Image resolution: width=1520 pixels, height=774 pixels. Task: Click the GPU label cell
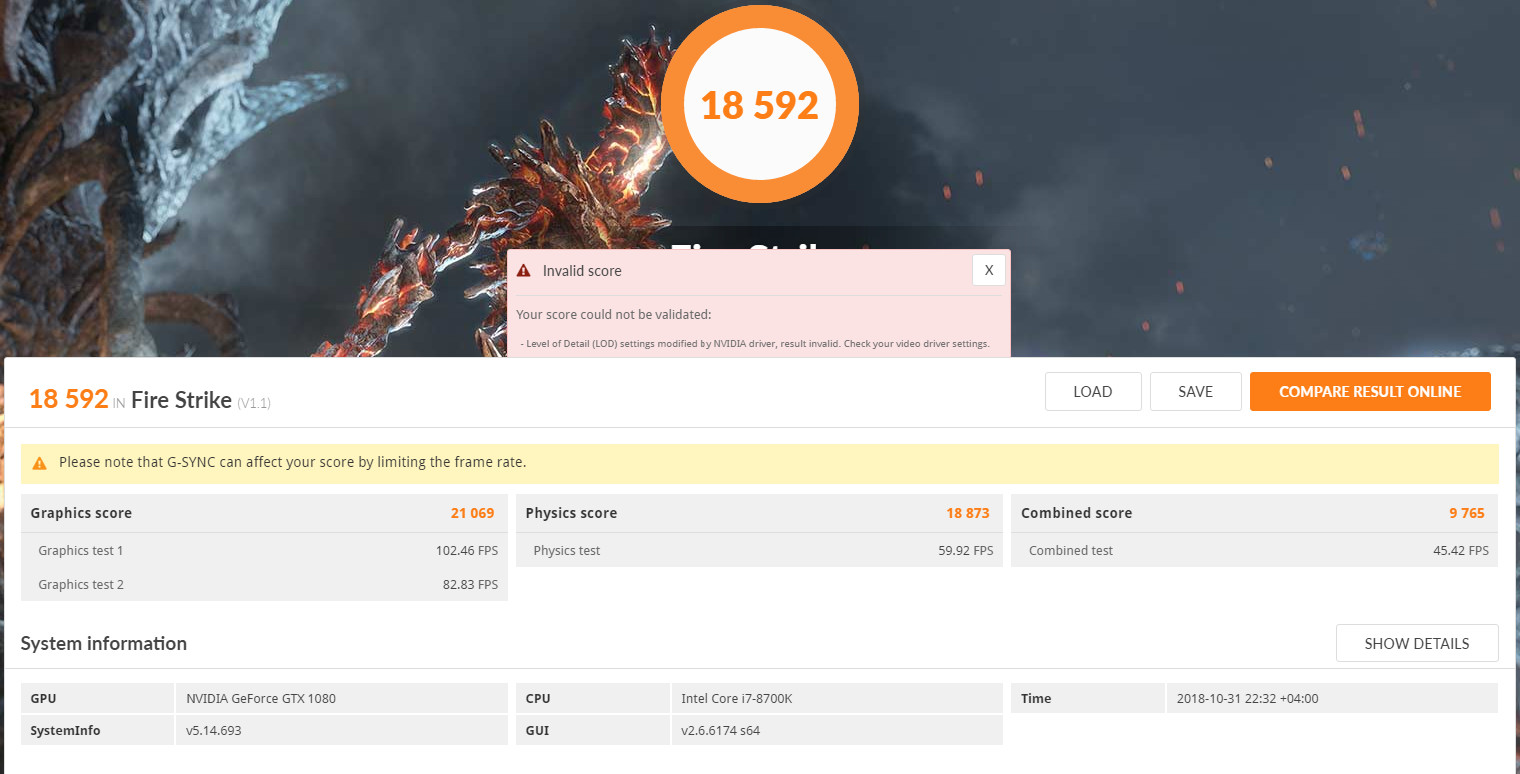(97, 698)
